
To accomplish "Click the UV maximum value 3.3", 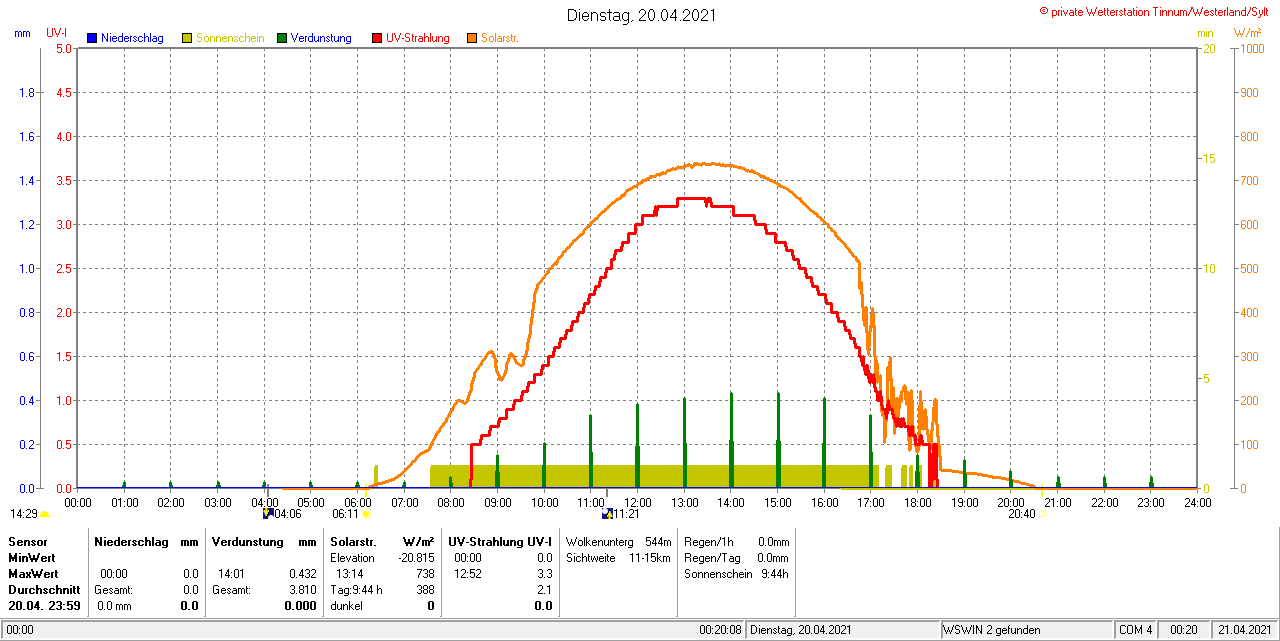I will (x=544, y=574).
